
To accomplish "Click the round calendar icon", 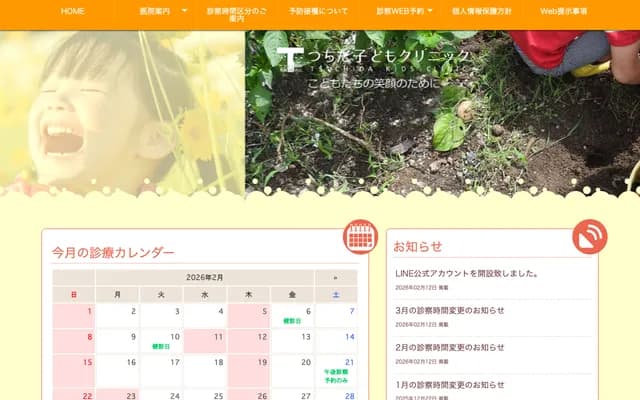I will coord(360,237).
